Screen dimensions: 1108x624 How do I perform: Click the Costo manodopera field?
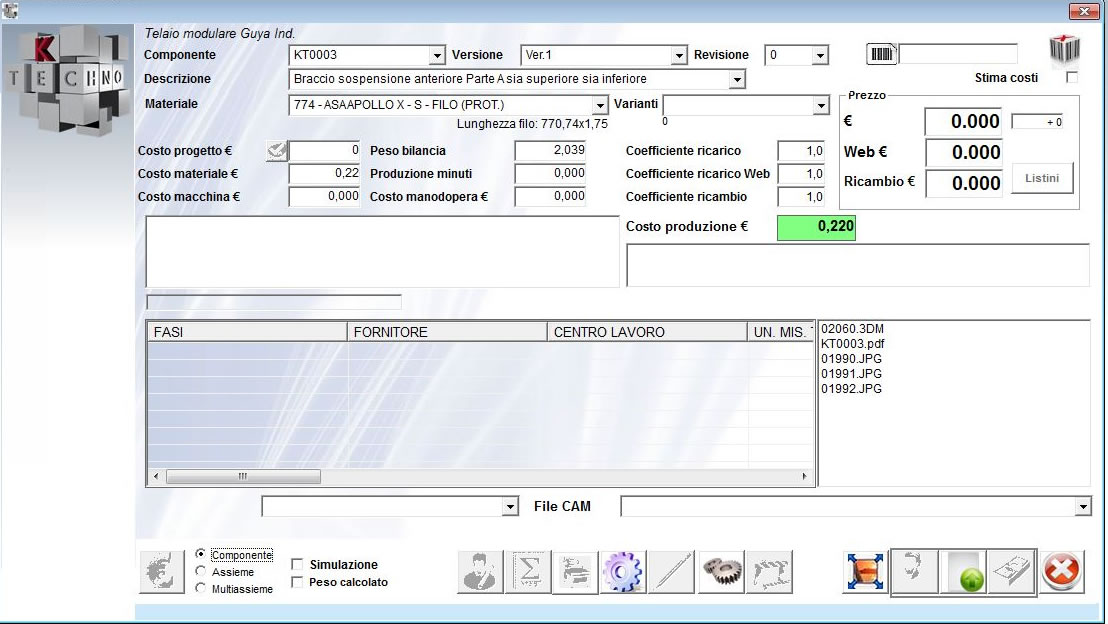pos(550,196)
